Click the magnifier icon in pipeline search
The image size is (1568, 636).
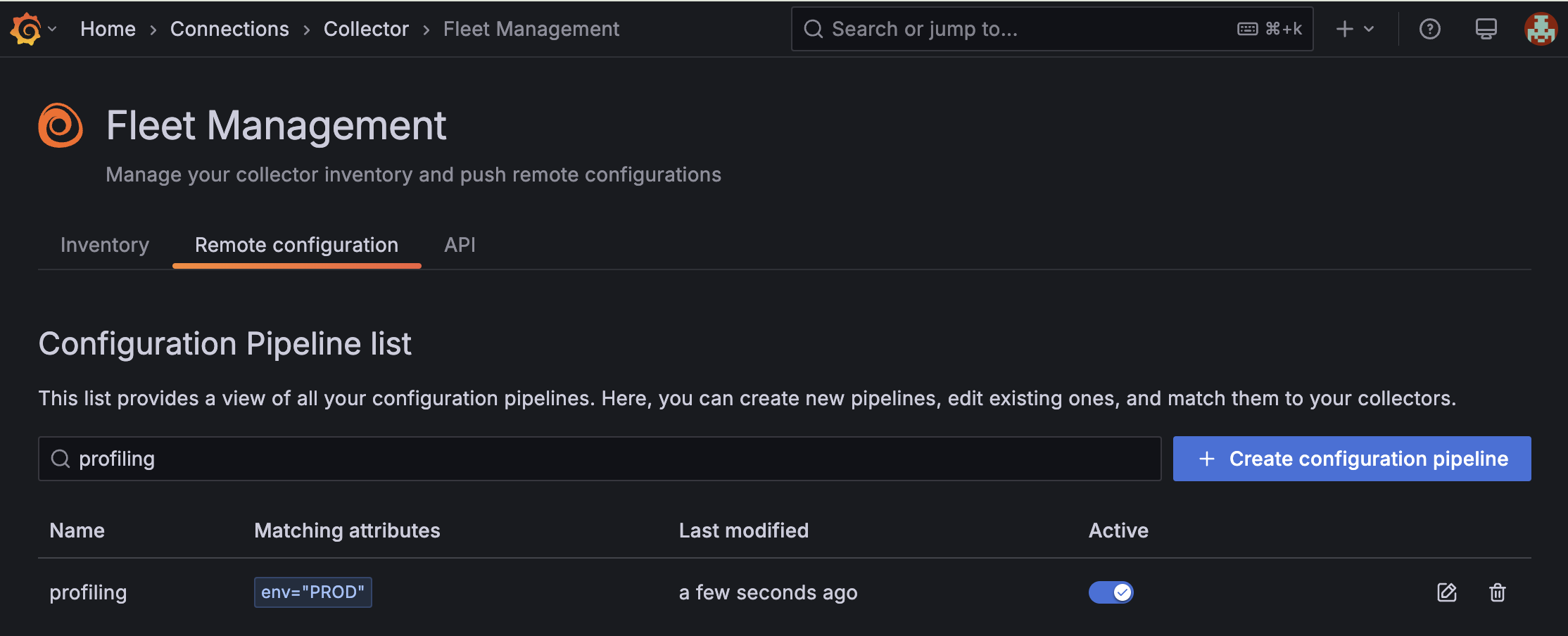tap(61, 458)
